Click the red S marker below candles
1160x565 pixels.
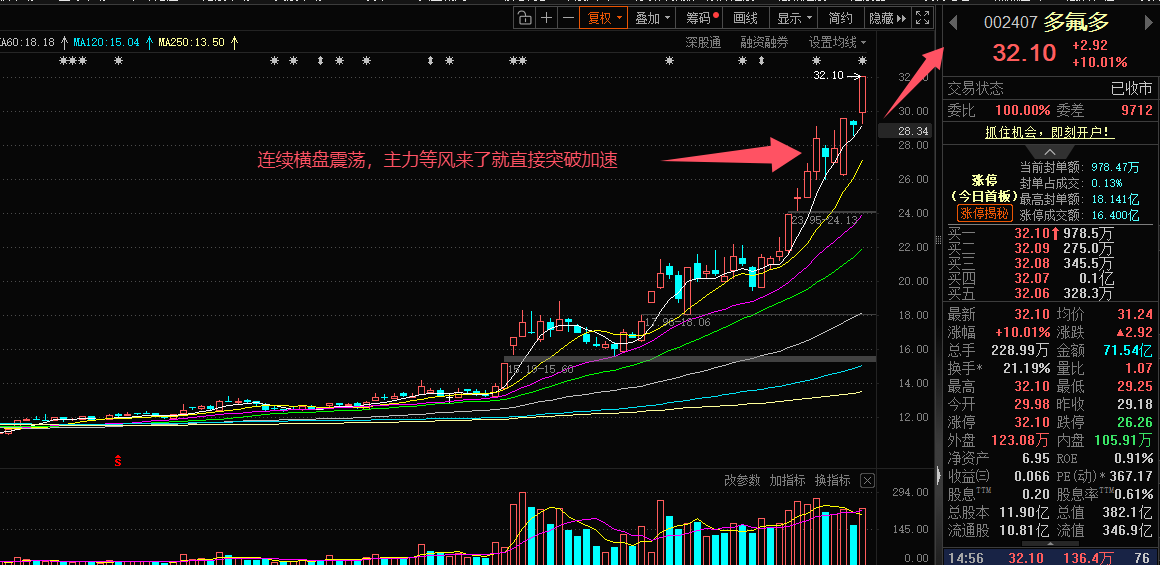(x=117, y=461)
